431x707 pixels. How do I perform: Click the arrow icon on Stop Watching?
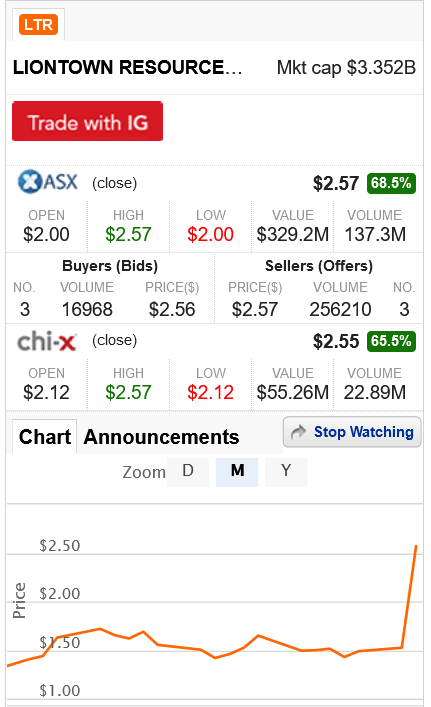298,432
